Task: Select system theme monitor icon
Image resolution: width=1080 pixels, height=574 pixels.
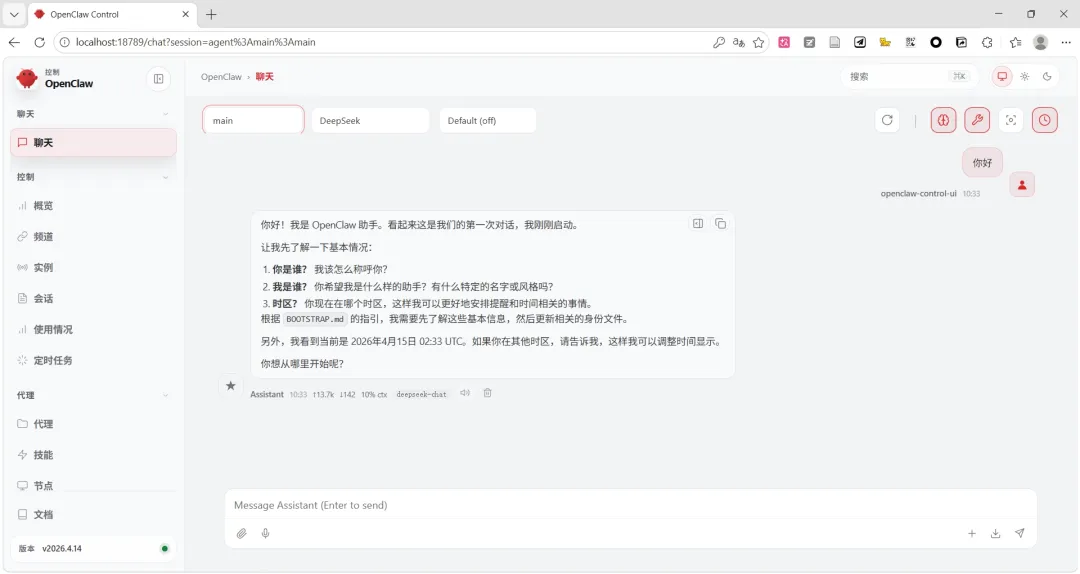Action: [1002, 76]
